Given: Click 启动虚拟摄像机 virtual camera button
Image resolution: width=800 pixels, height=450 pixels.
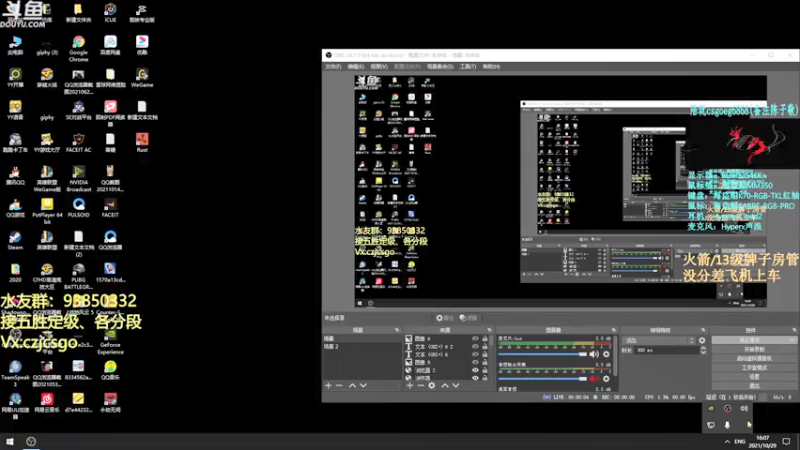Looking at the screenshot, I should coord(754,358).
